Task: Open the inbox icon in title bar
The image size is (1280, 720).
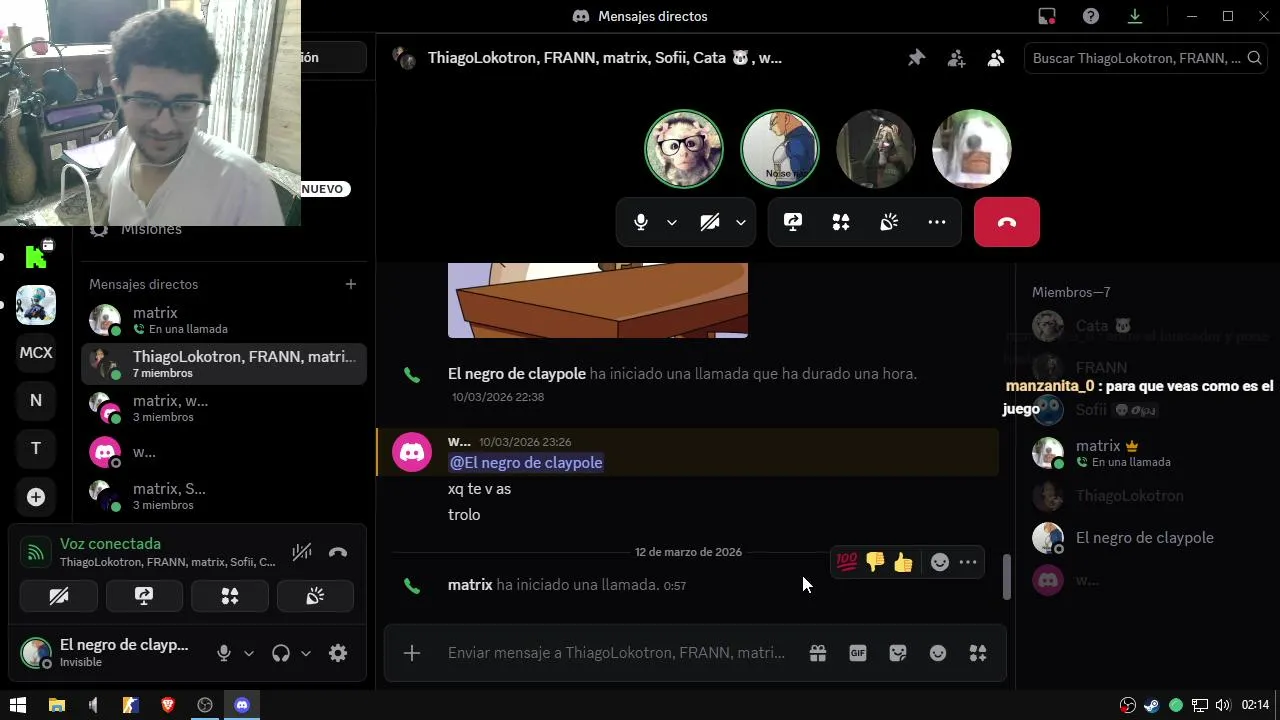Action: (1047, 16)
